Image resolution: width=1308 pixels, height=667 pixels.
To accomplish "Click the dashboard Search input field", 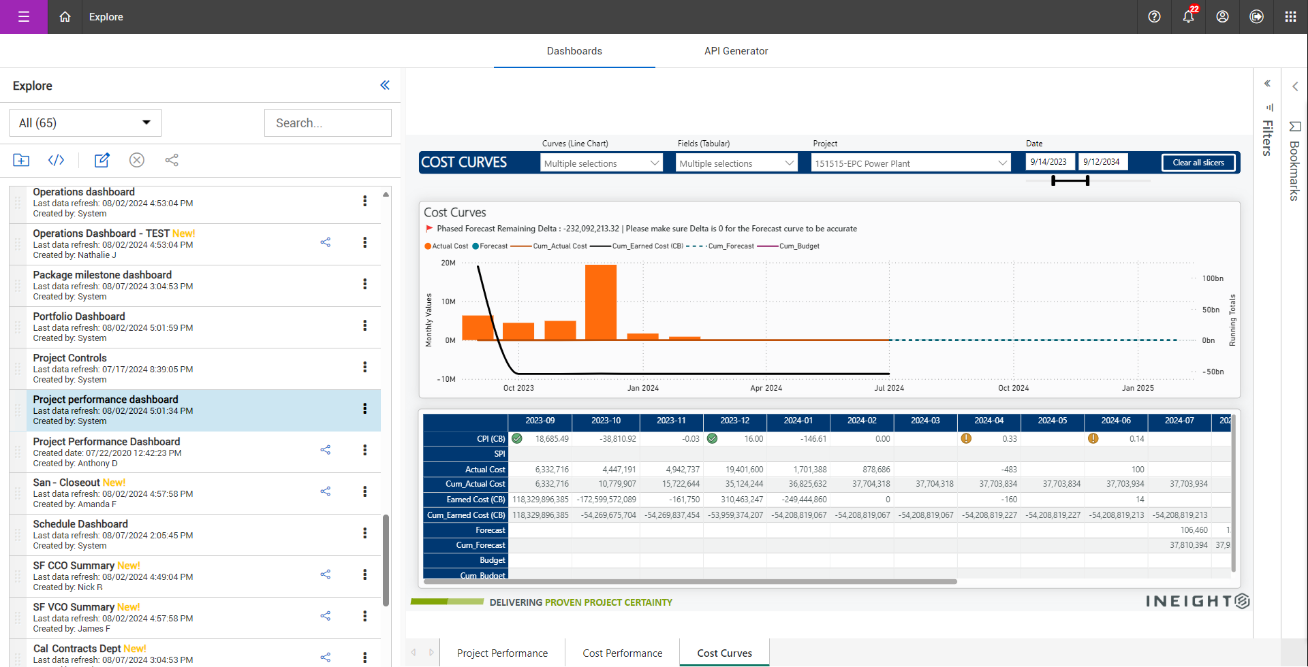I will (x=327, y=123).
